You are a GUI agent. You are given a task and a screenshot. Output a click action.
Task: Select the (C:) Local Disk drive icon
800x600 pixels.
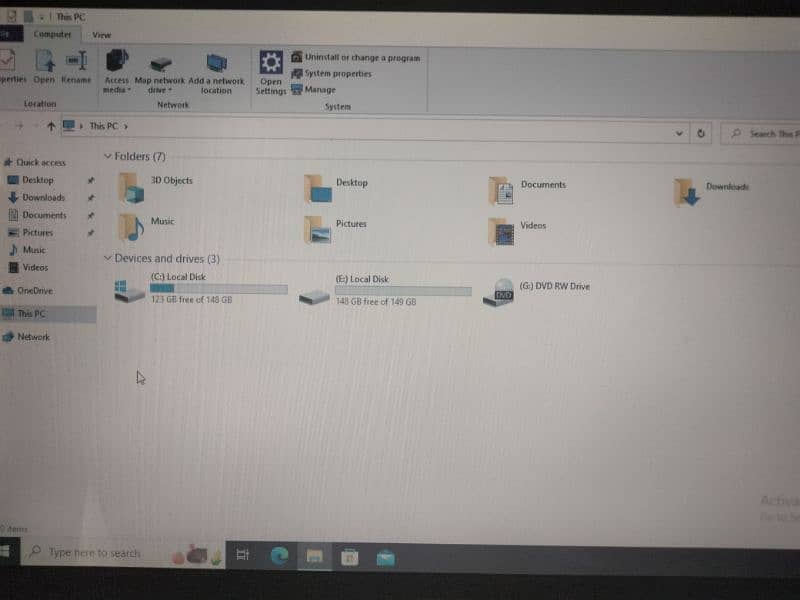[x=130, y=291]
